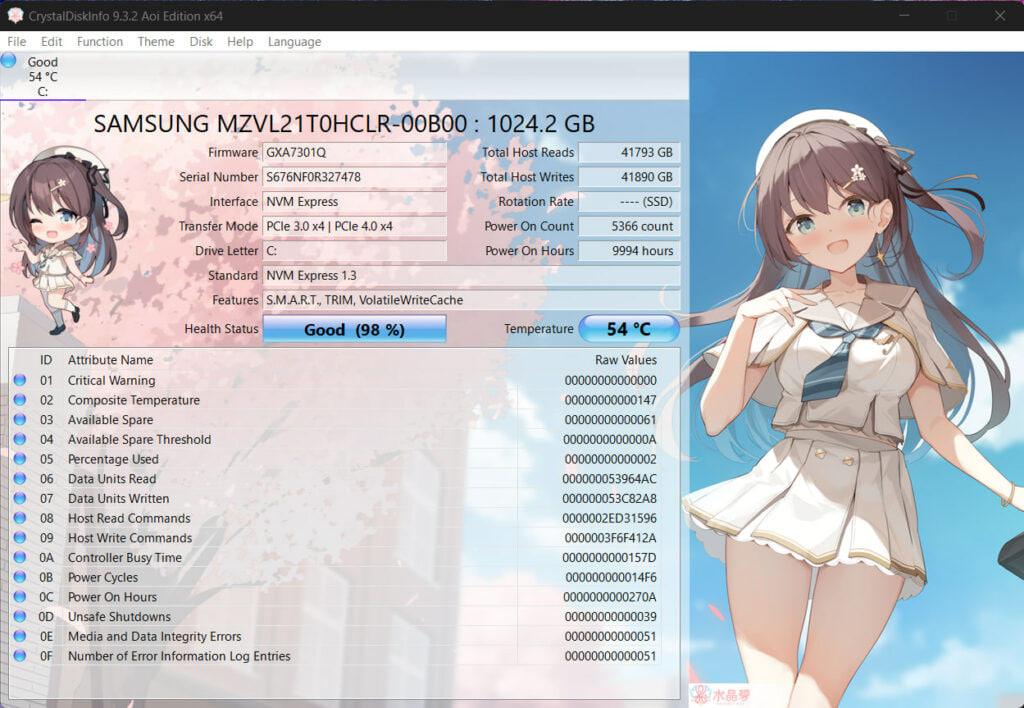Click the Firmware field GXA7301Q

click(x=355, y=152)
